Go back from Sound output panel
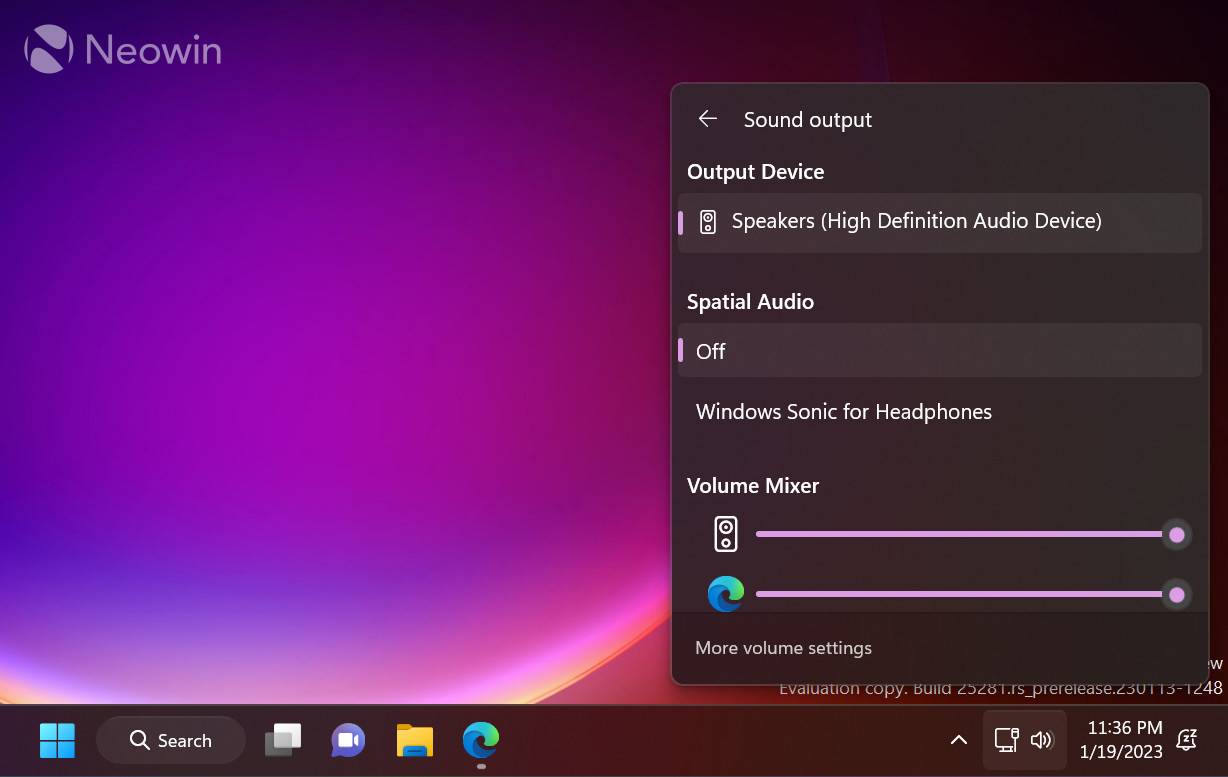This screenshot has width=1228, height=777. [x=707, y=118]
